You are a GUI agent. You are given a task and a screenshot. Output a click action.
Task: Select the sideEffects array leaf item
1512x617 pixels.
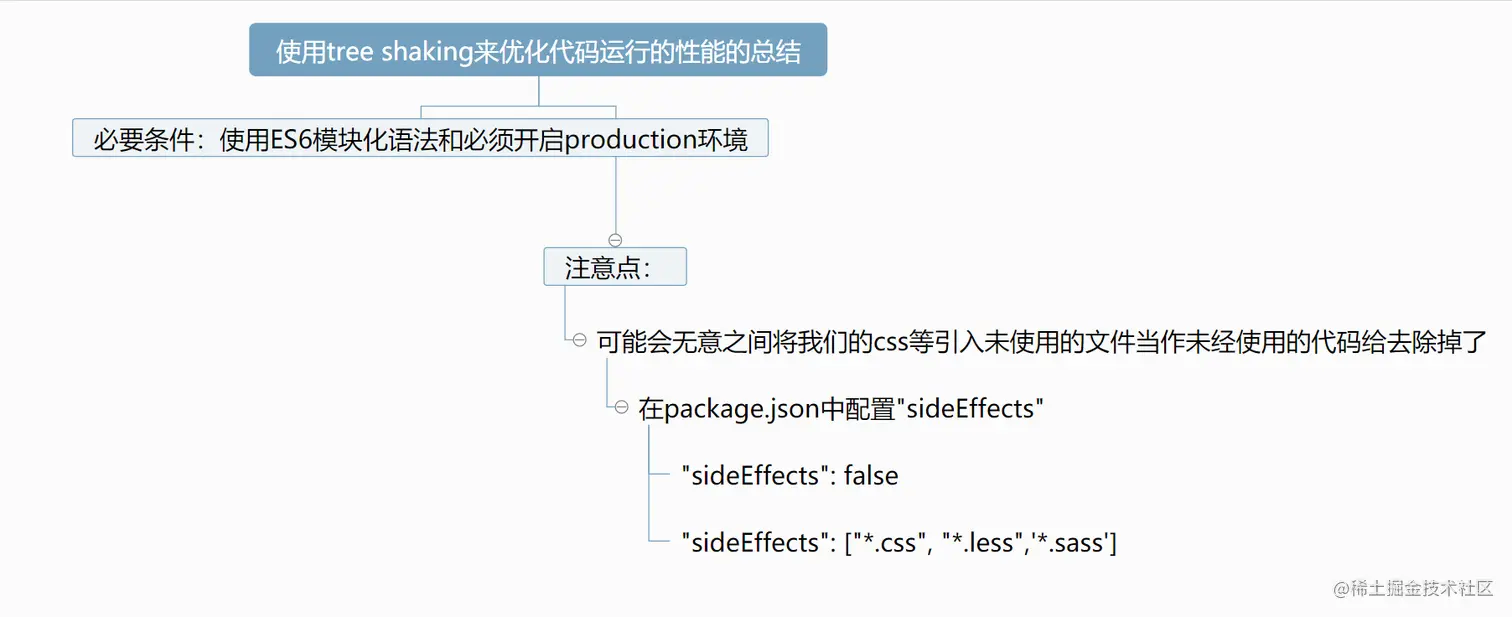(x=898, y=543)
